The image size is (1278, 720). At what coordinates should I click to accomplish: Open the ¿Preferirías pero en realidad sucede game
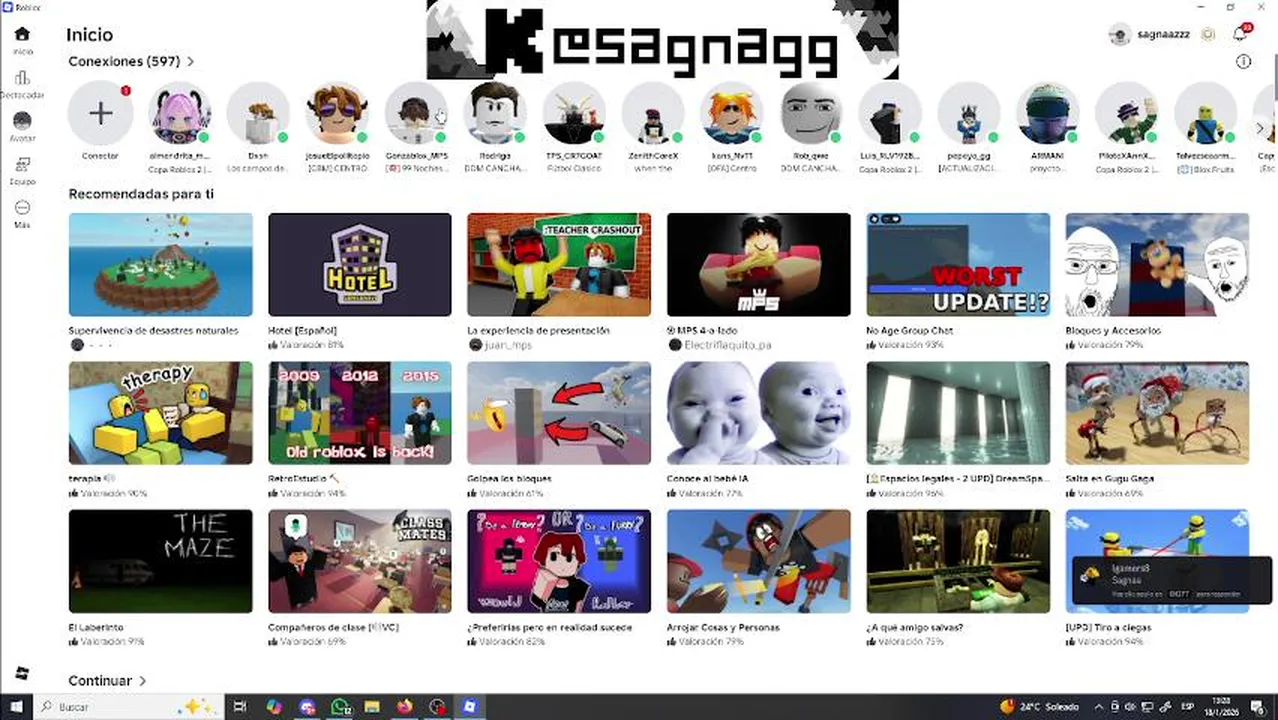[559, 561]
